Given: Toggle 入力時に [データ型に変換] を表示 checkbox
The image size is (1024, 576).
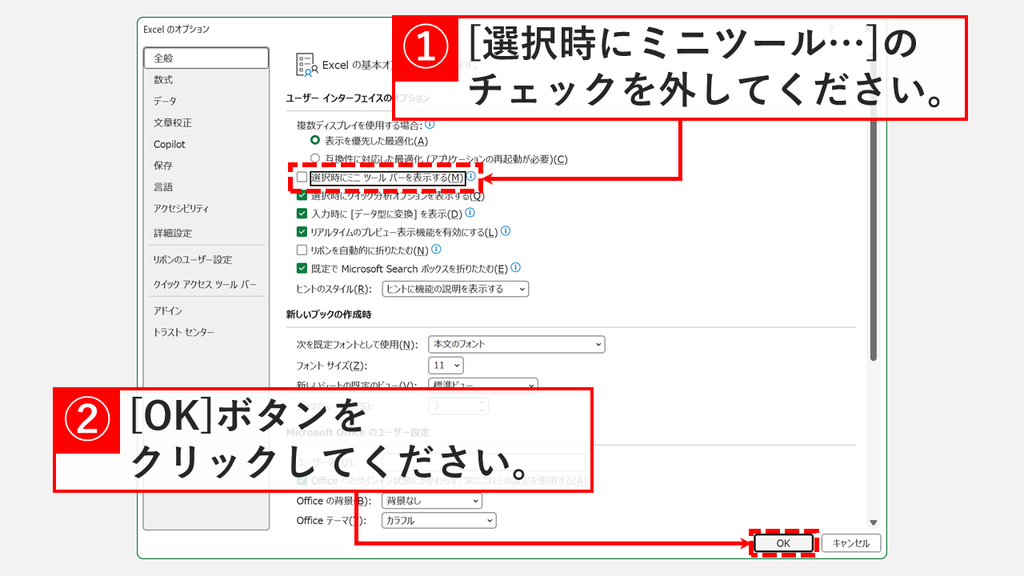Looking at the screenshot, I should click(x=302, y=214).
